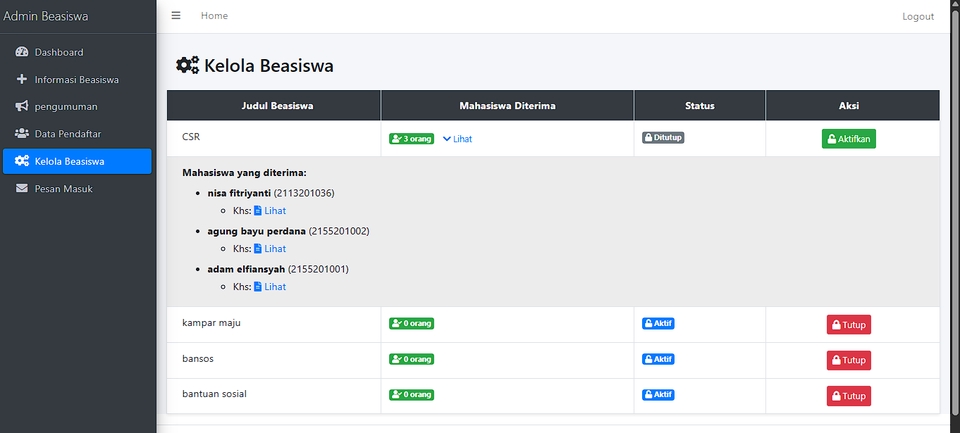Viewport: 960px width, 433px height.
Task: Click the Data Pendaftar users icon
Action: pos(22,133)
